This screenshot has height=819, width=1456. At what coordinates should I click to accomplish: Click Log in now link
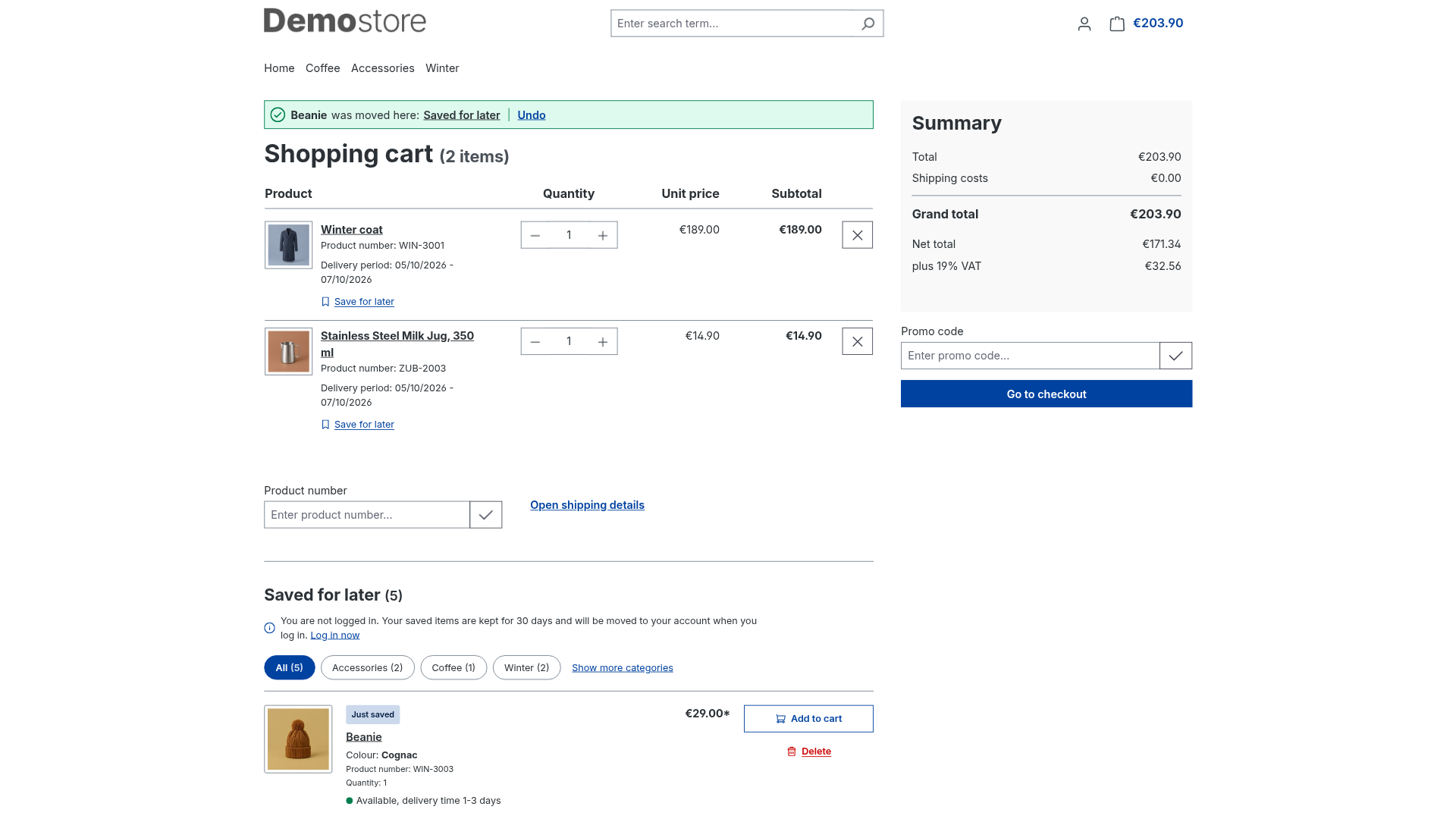[335, 635]
